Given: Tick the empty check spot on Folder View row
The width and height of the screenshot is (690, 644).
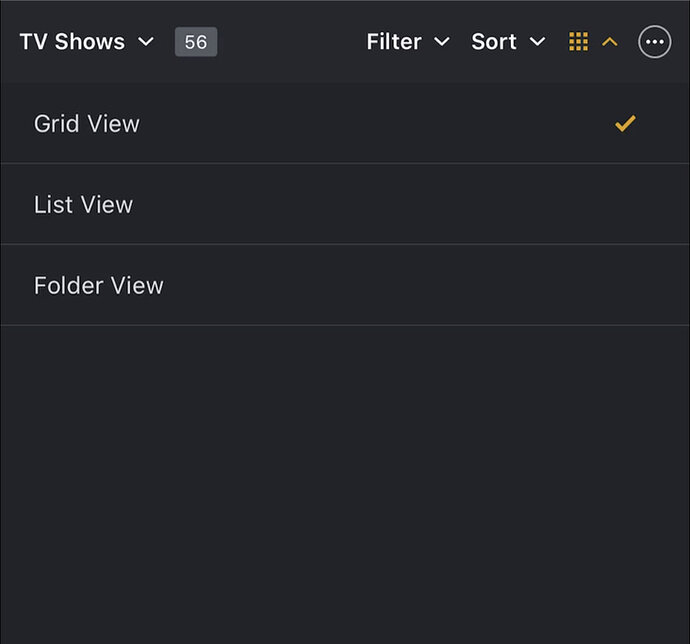Looking at the screenshot, I should pos(625,286).
